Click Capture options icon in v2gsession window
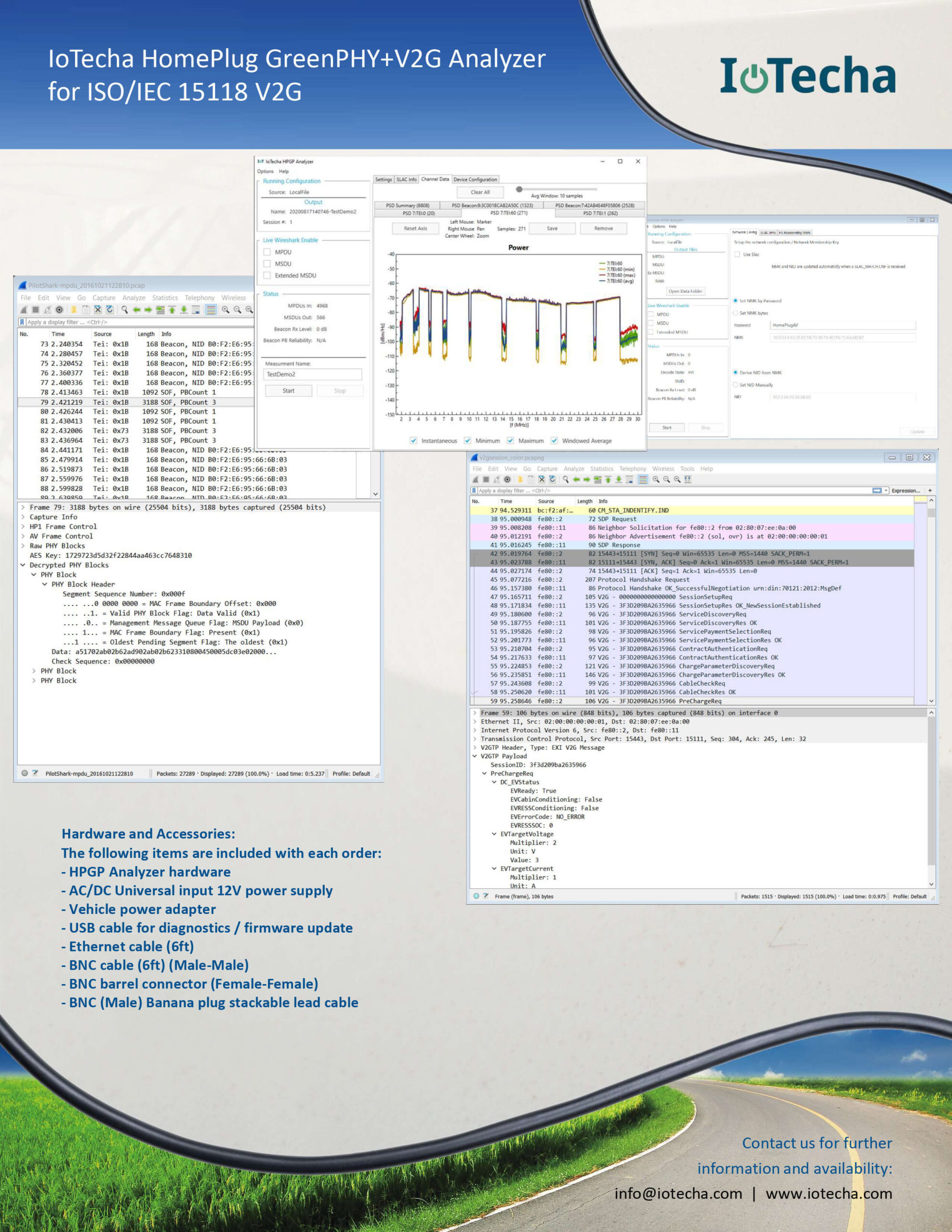 [x=507, y=479]
